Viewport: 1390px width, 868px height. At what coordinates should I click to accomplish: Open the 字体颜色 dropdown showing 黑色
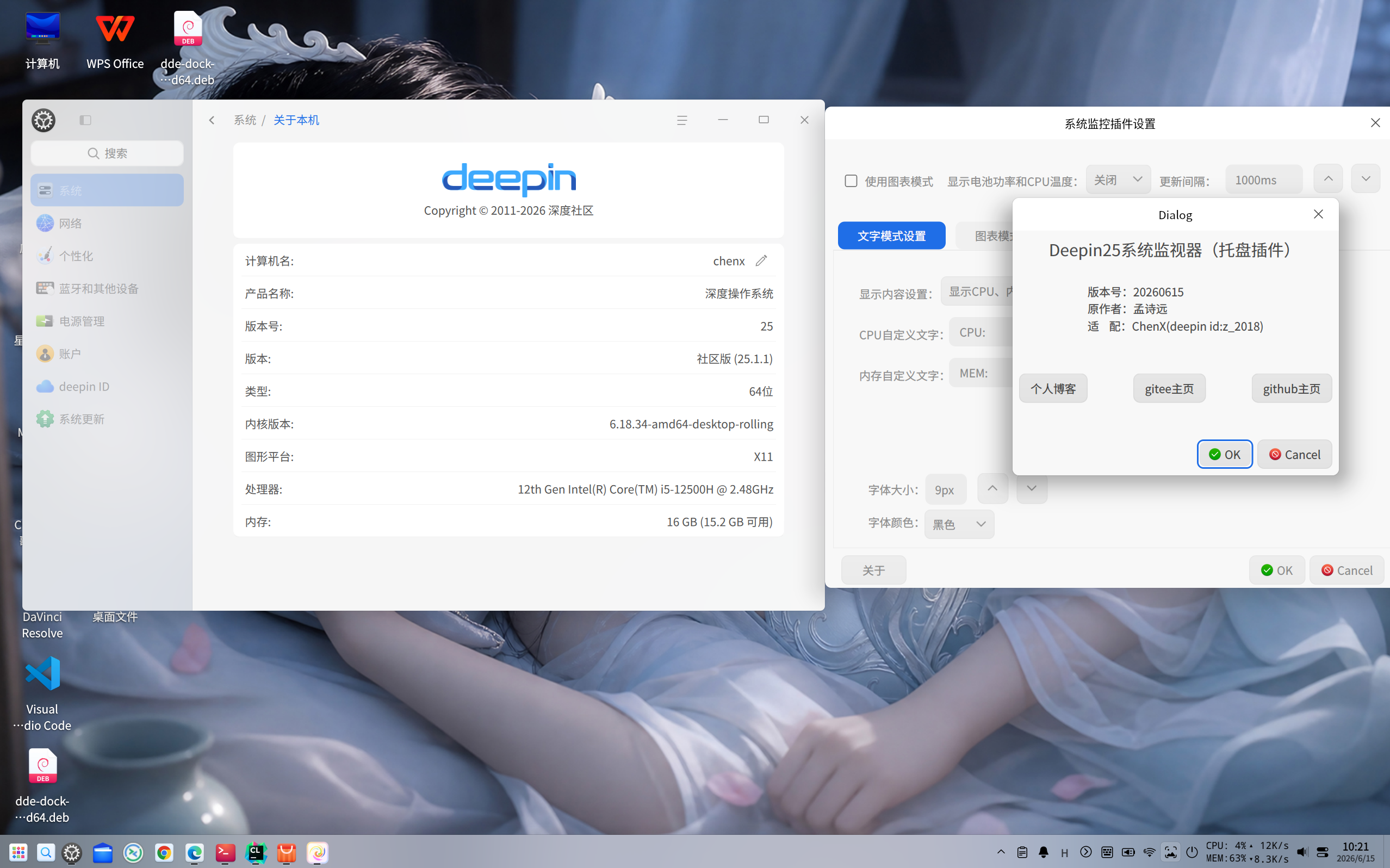click(x=959, y=524)
